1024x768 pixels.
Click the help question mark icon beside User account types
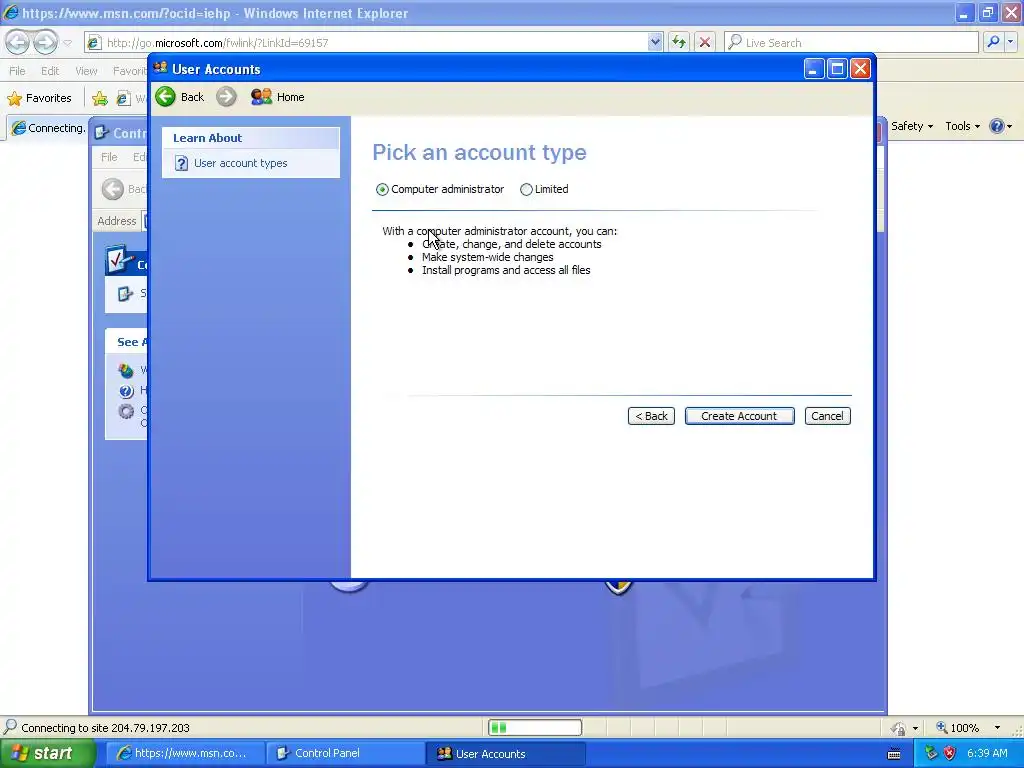[x=182, y=163]
